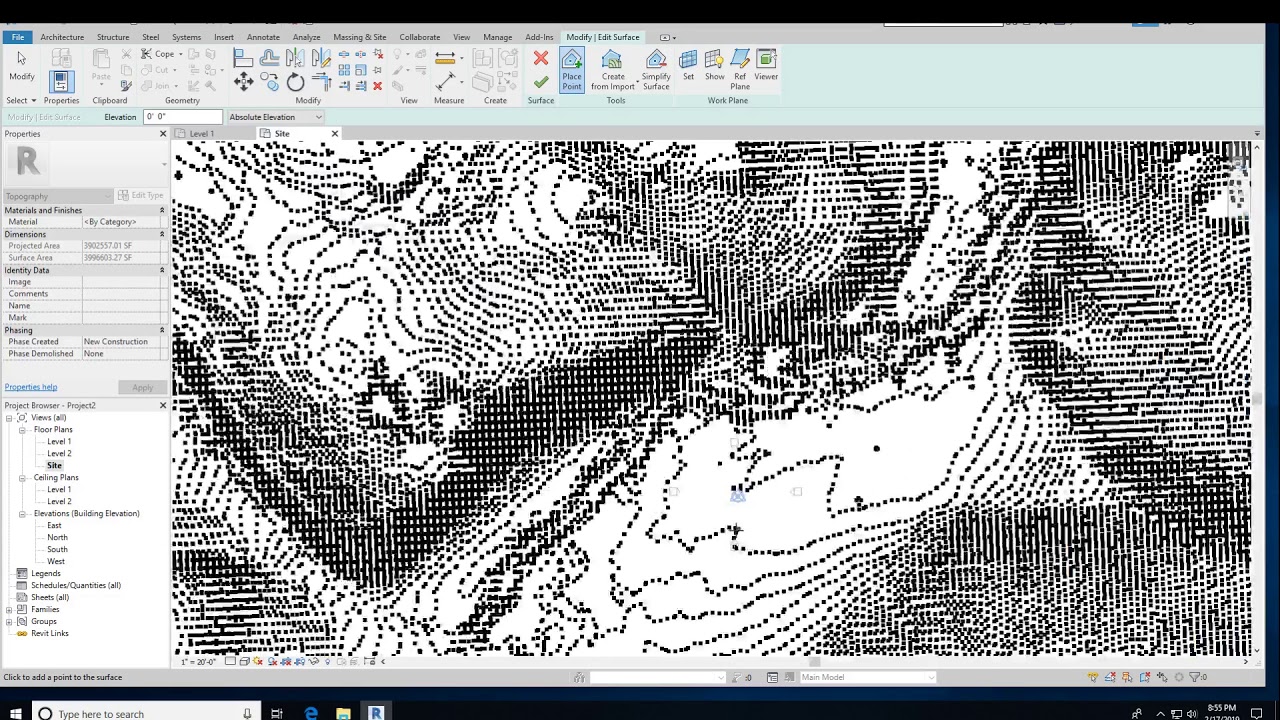
Task: Cancel surface edit with red X
Action: (541, 59)
